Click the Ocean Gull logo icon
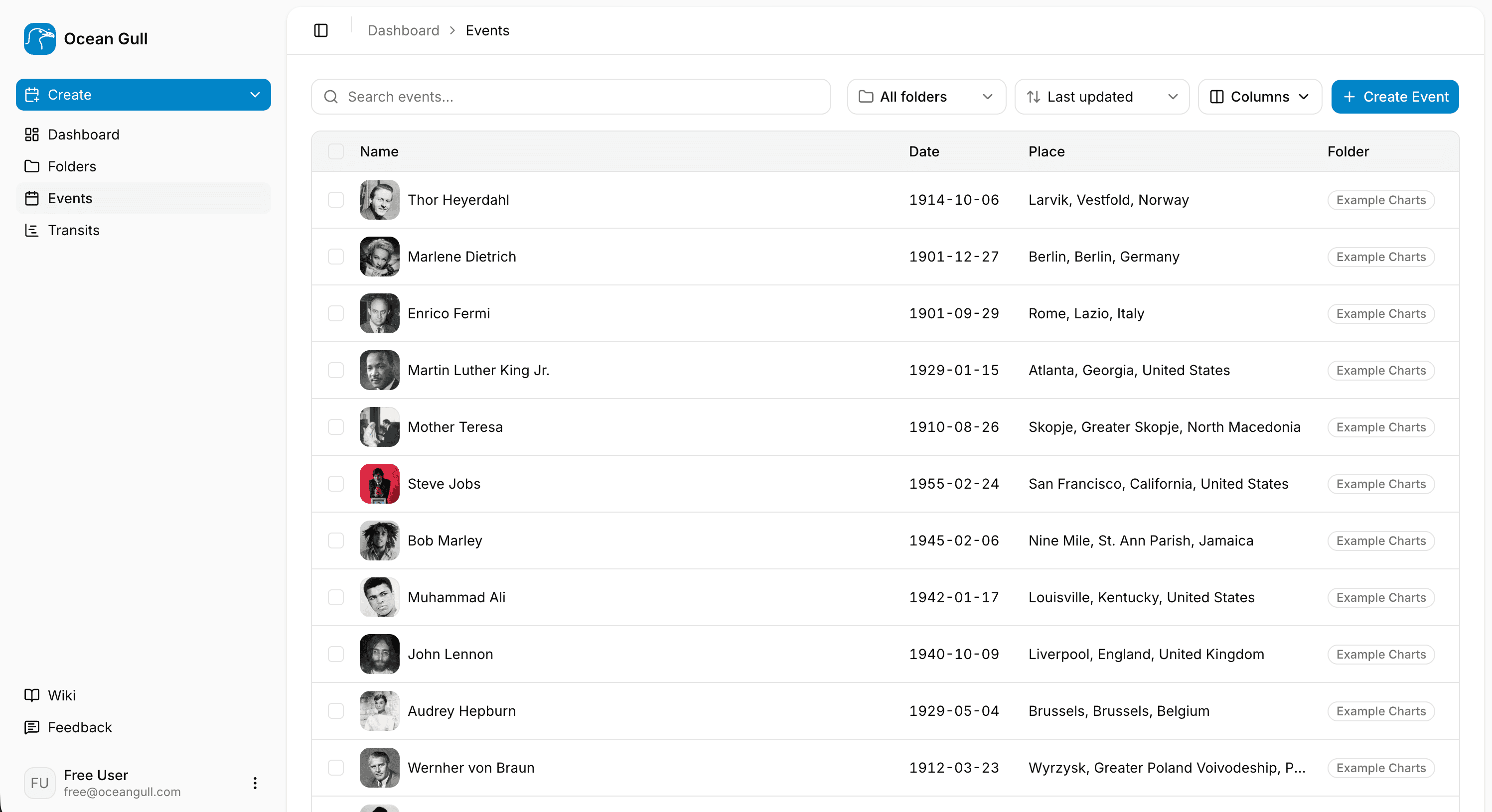 39,39
